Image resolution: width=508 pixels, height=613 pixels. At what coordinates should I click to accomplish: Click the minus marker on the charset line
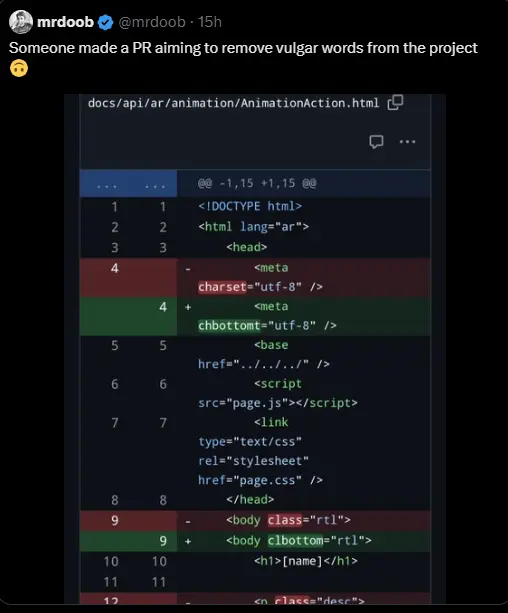pyautogui.click(x=188, y=269)
